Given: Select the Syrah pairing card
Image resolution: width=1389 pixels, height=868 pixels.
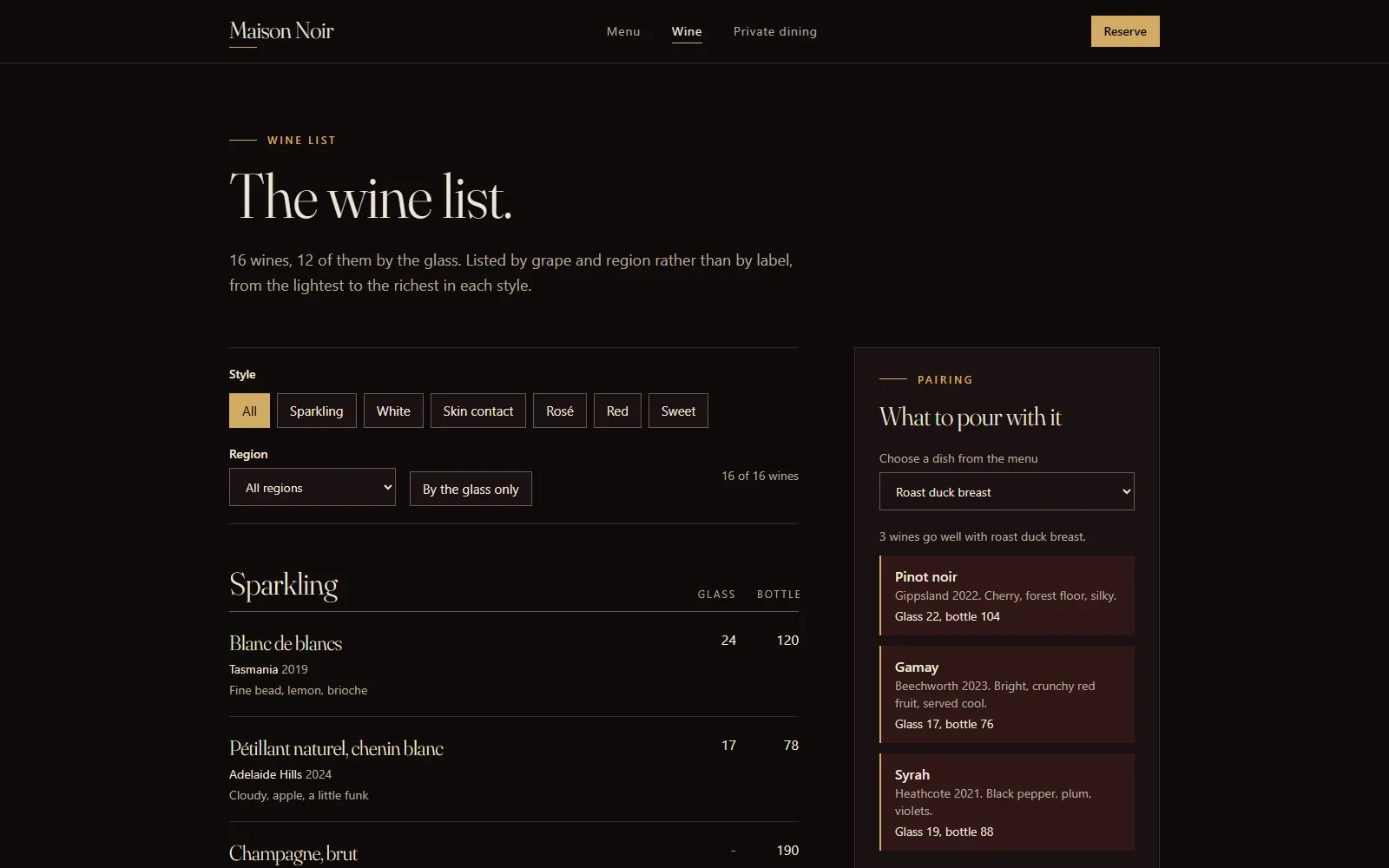Looking at the screenshot, I should pos(1007,802).
